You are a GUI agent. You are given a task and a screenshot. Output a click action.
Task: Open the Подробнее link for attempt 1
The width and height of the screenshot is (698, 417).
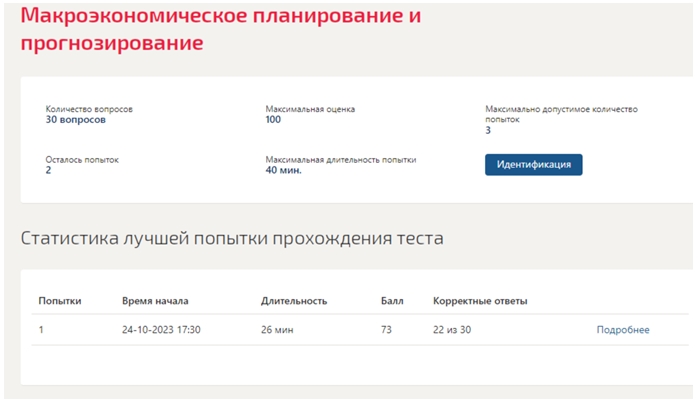623,330
